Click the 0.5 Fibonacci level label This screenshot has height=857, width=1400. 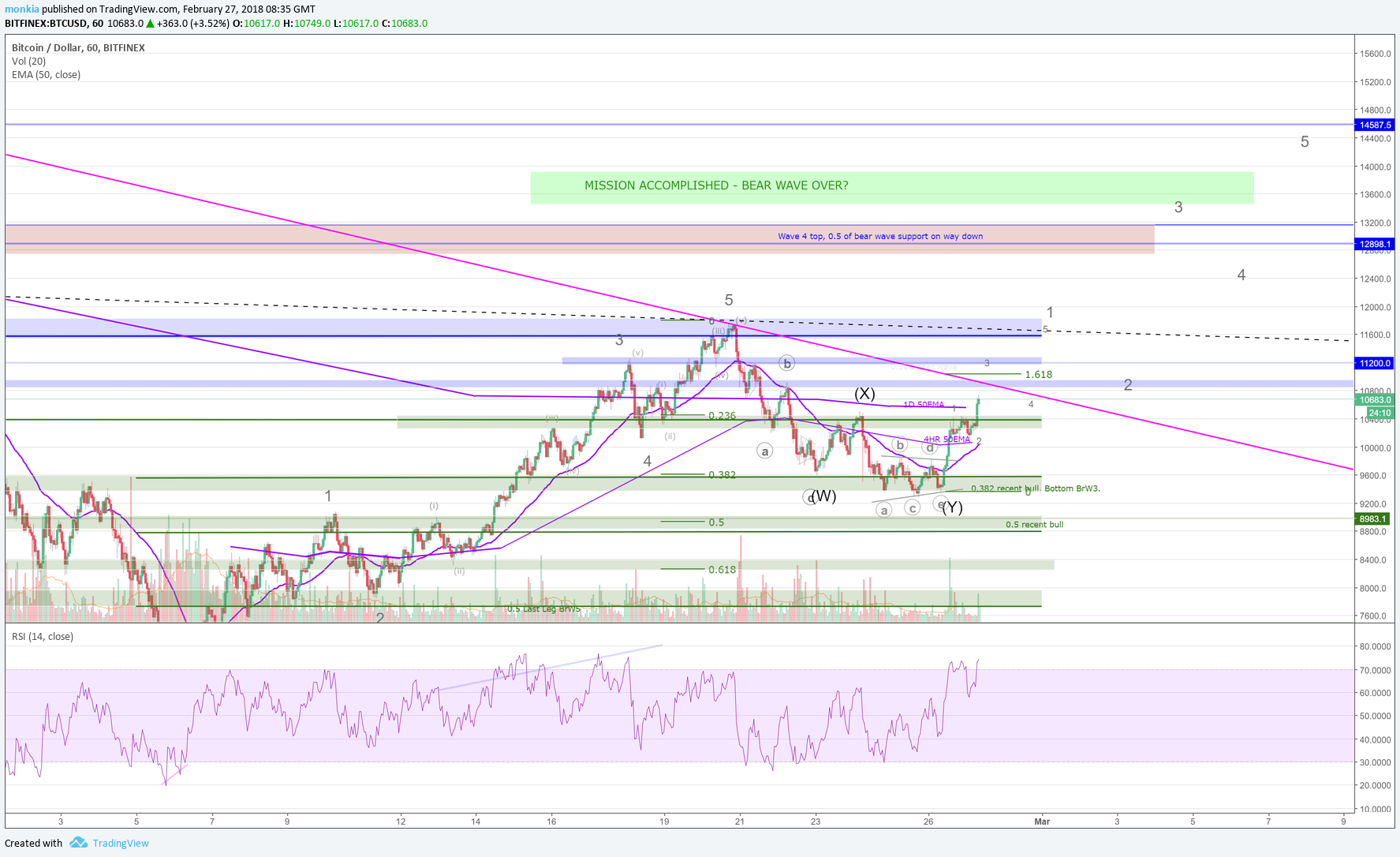pyautogui.click(x=715, y=522)
